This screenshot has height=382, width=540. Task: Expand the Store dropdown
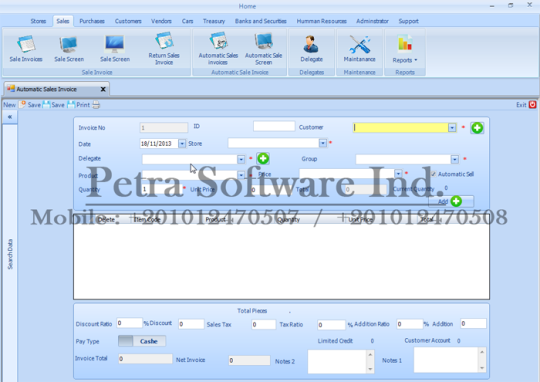pyautogui.click(x=323, y=143)
